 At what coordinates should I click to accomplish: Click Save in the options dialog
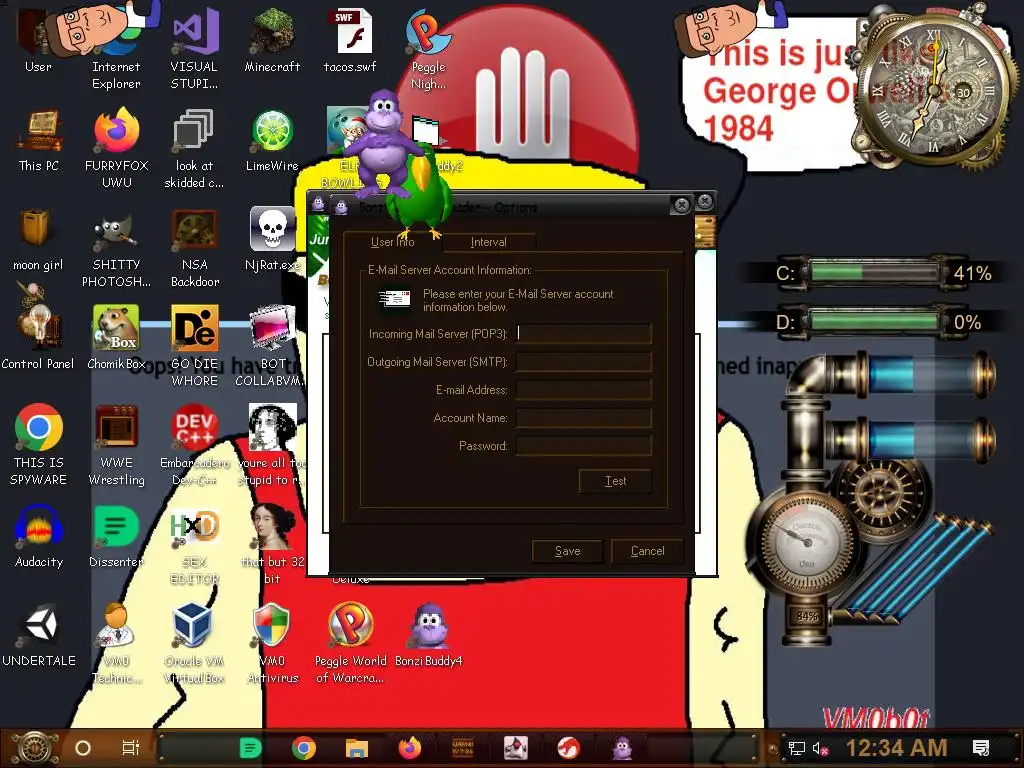click(568, 551)
